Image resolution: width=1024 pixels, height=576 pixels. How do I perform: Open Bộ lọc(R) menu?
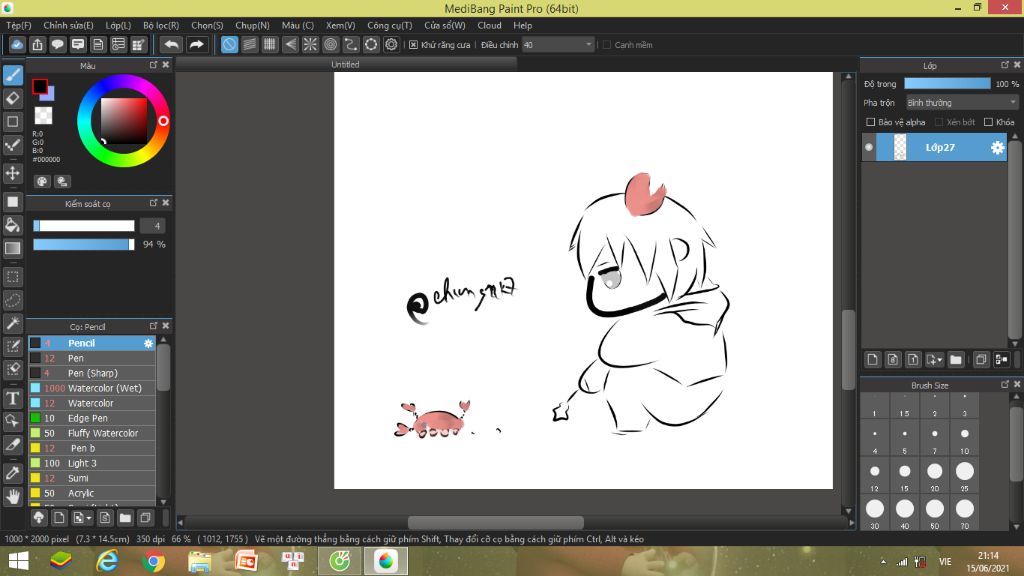(161, 25)
